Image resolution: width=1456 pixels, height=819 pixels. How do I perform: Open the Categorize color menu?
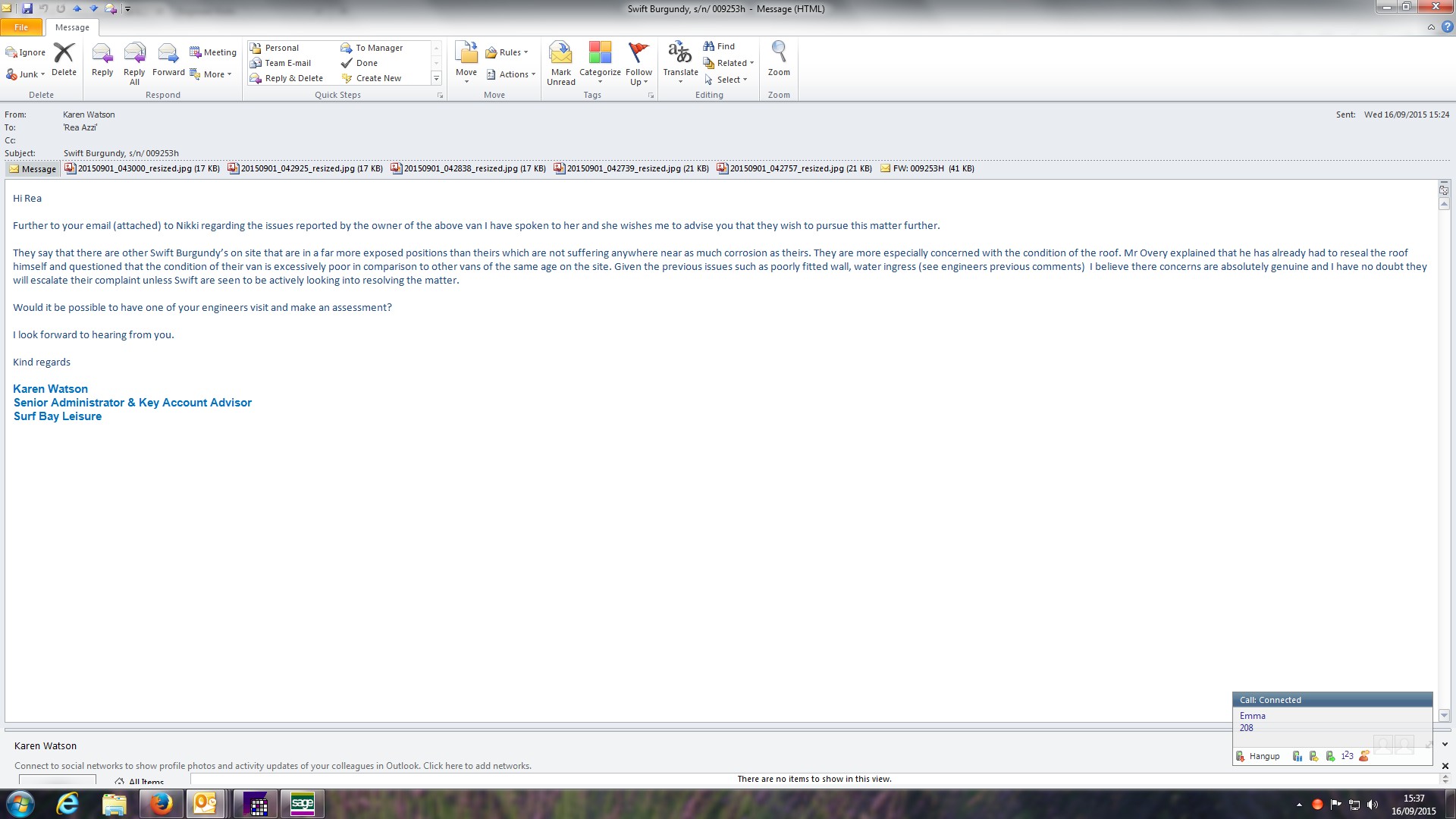point(600,62)
